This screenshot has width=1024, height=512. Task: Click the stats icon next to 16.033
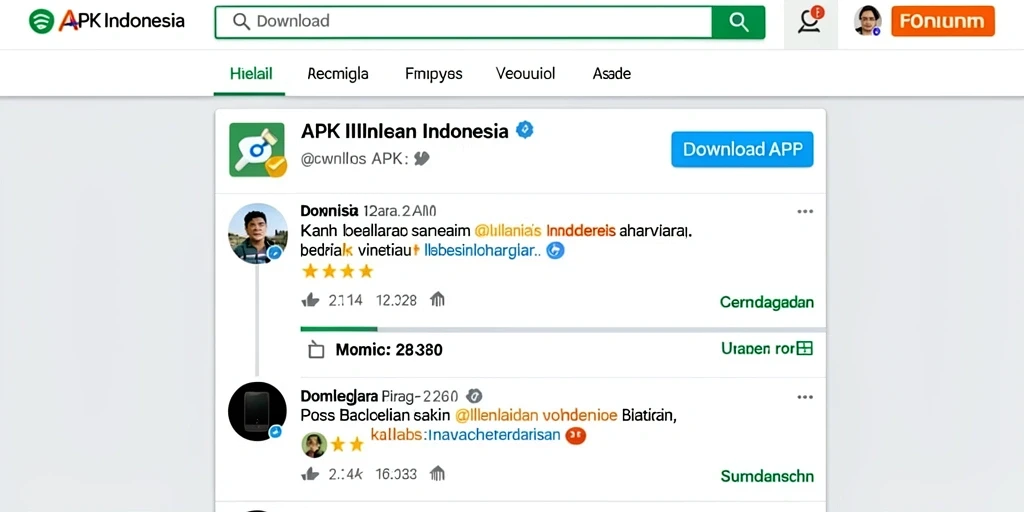(437, 474)
